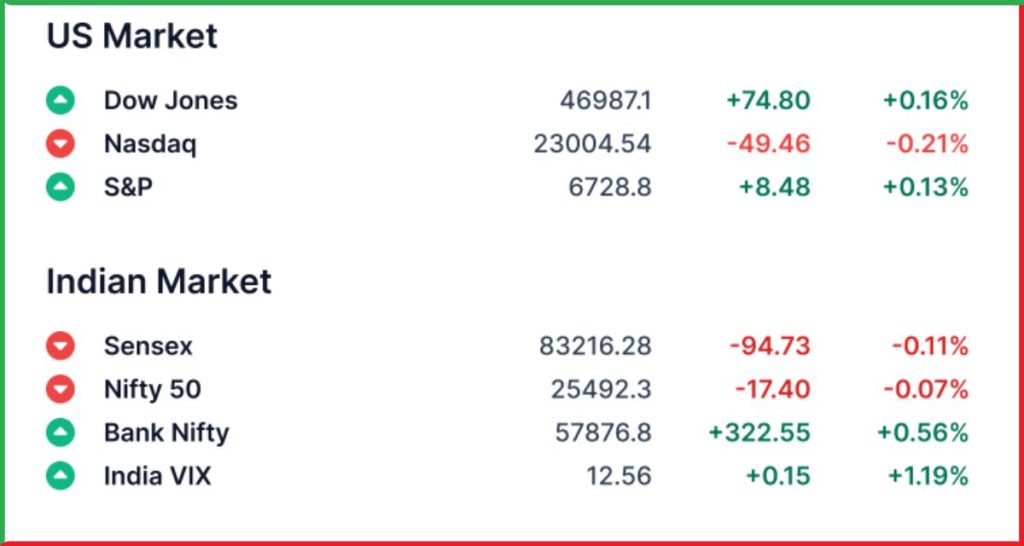Click the India VIX +1.19% percentage
This screenshot has width=1024, height=546.
(928, 476)
